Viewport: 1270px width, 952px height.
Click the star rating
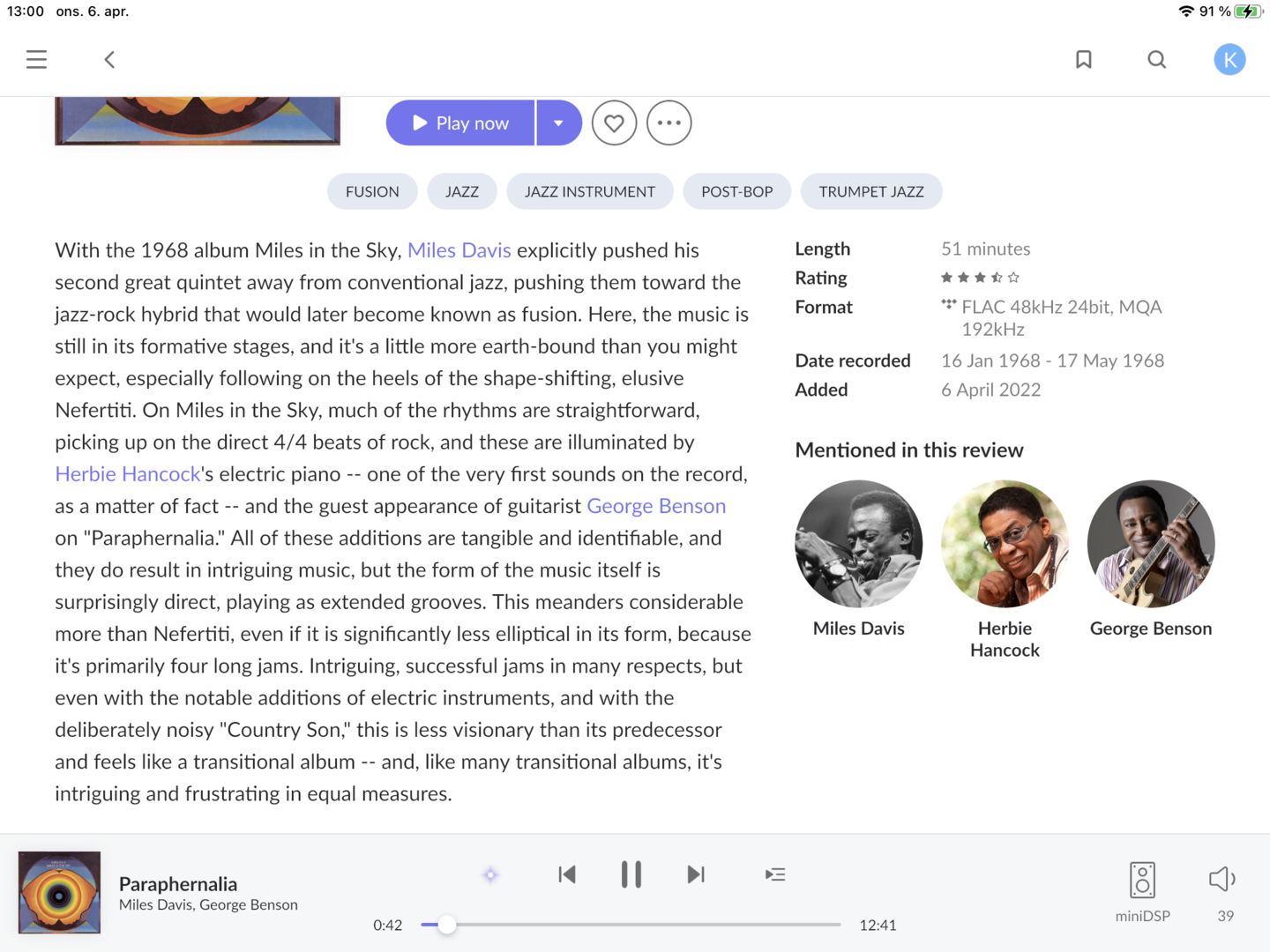pos(980,278)
